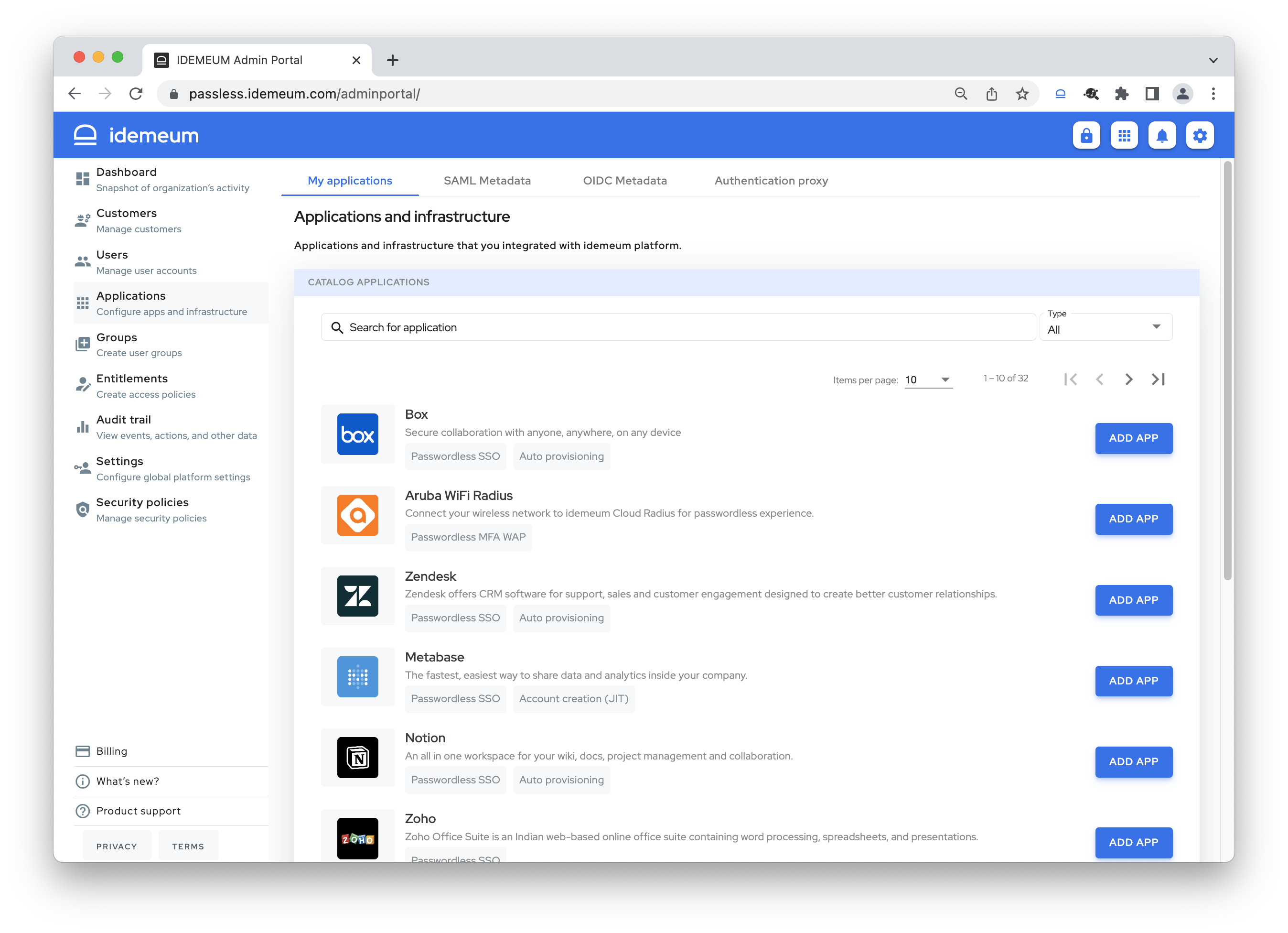
Task: Select Applications in the sidebar
Action: pos(171,303)
